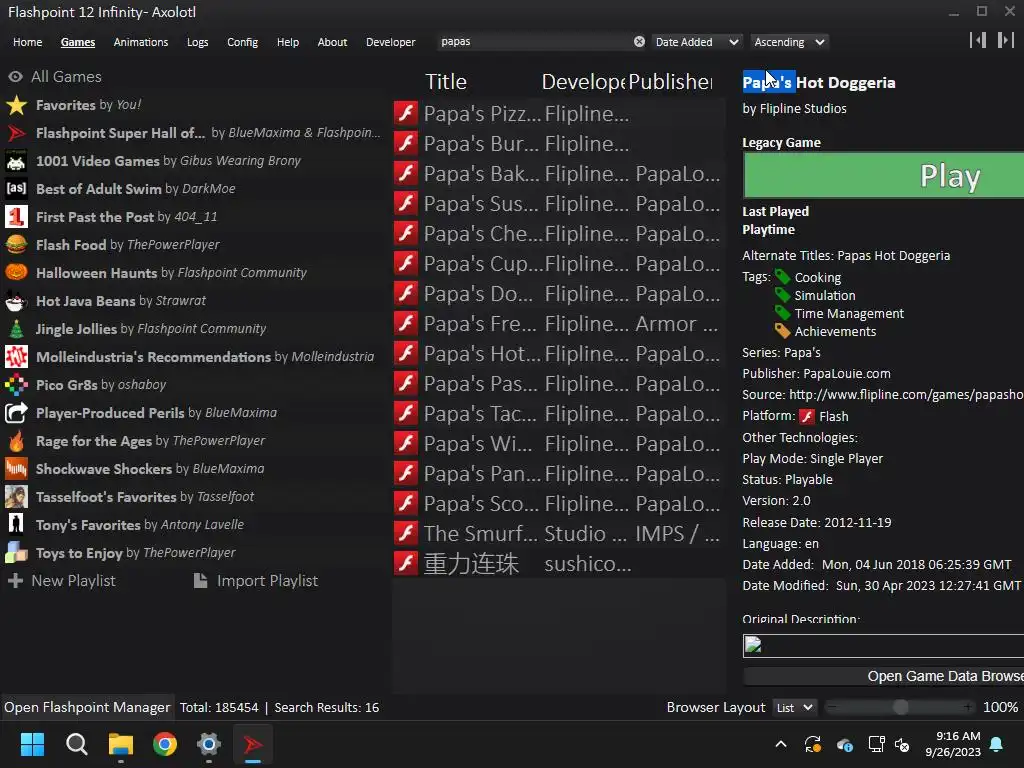Switch to the Animations tab
1024x768 pixels.
(140, 42)
